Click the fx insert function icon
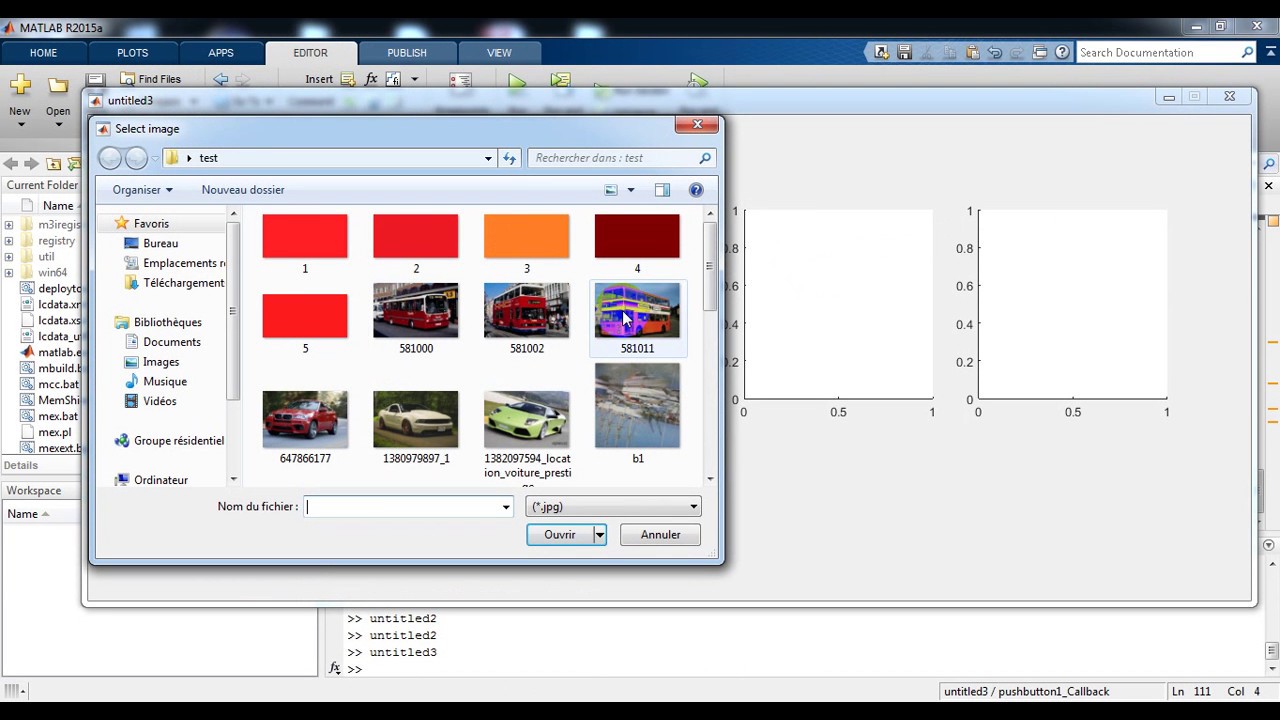 pyautogui.click(x=371, y=79)
